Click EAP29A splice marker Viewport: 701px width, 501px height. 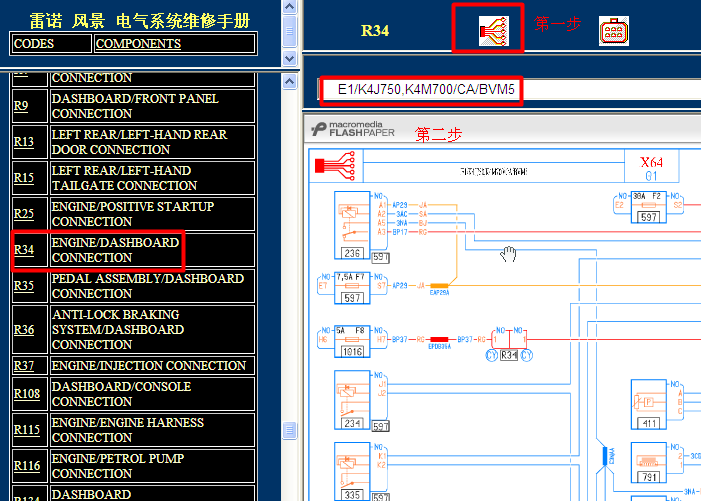(439, 286)
